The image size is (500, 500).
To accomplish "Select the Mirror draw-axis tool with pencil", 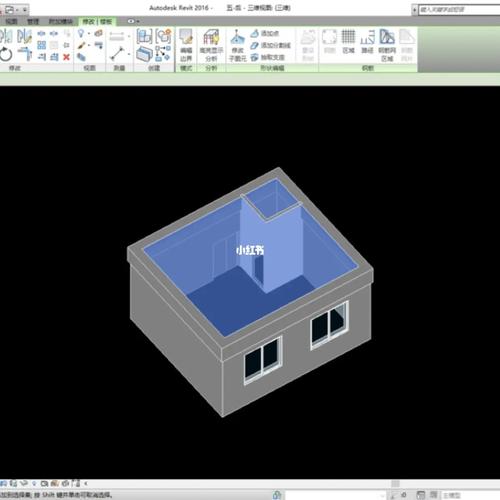I will (x=24, y=36).
